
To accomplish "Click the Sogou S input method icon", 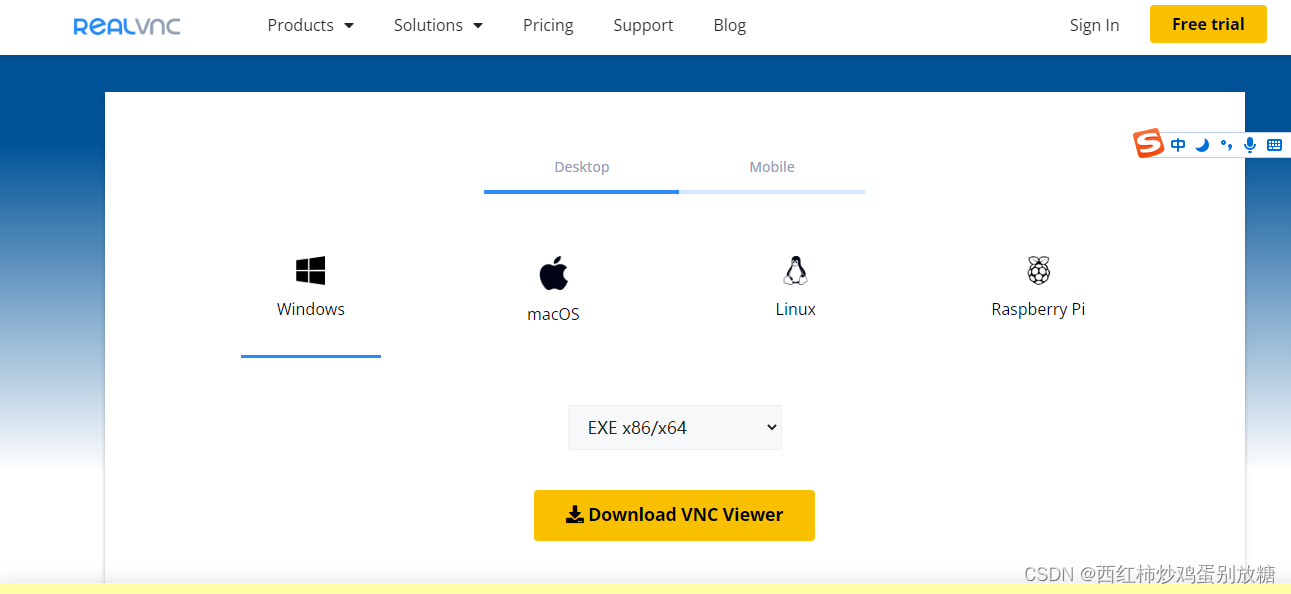I will click(x=1149, y=144).
